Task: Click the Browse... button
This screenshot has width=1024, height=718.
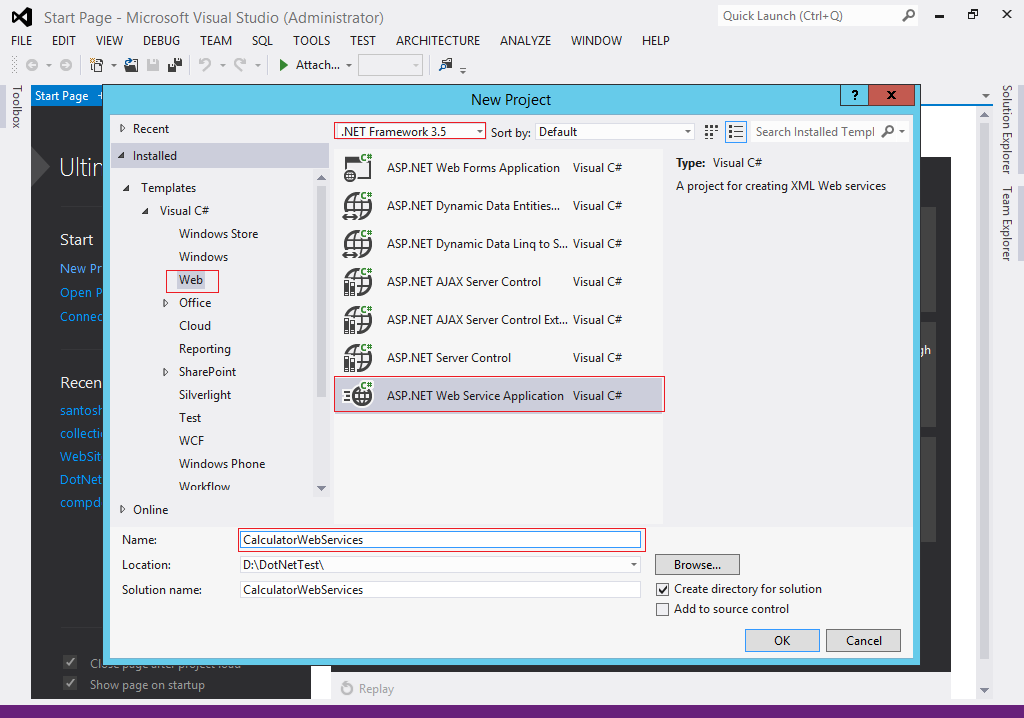Action: [697, 564]
